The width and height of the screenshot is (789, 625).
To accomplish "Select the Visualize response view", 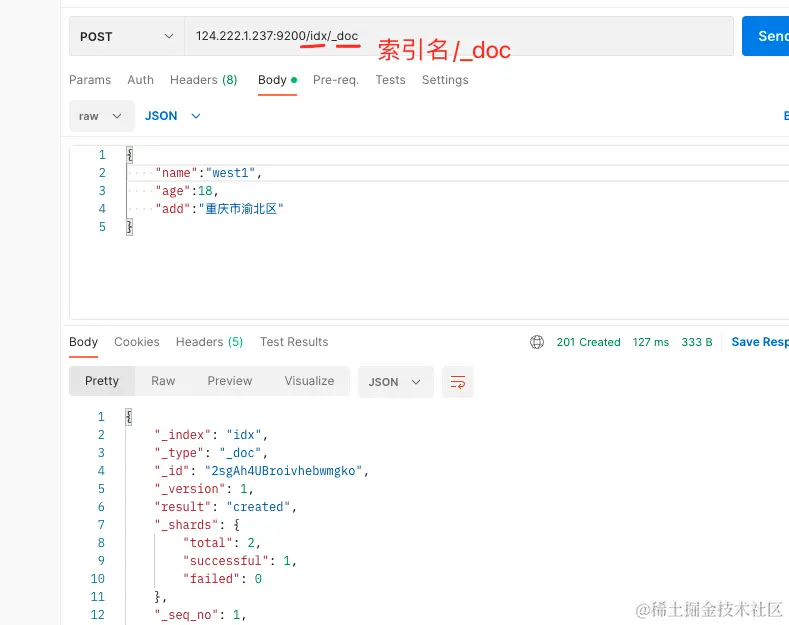I will click(x=309, y=381).
